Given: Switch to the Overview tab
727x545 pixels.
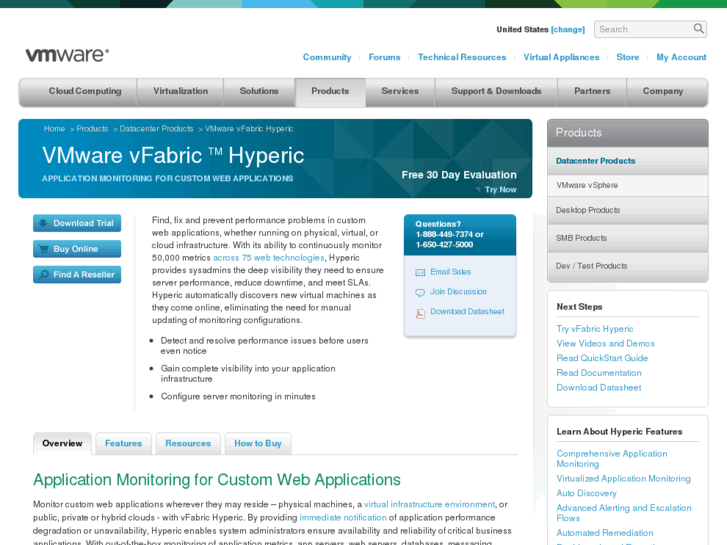Looking at the screenshot, I should (62, 443).
